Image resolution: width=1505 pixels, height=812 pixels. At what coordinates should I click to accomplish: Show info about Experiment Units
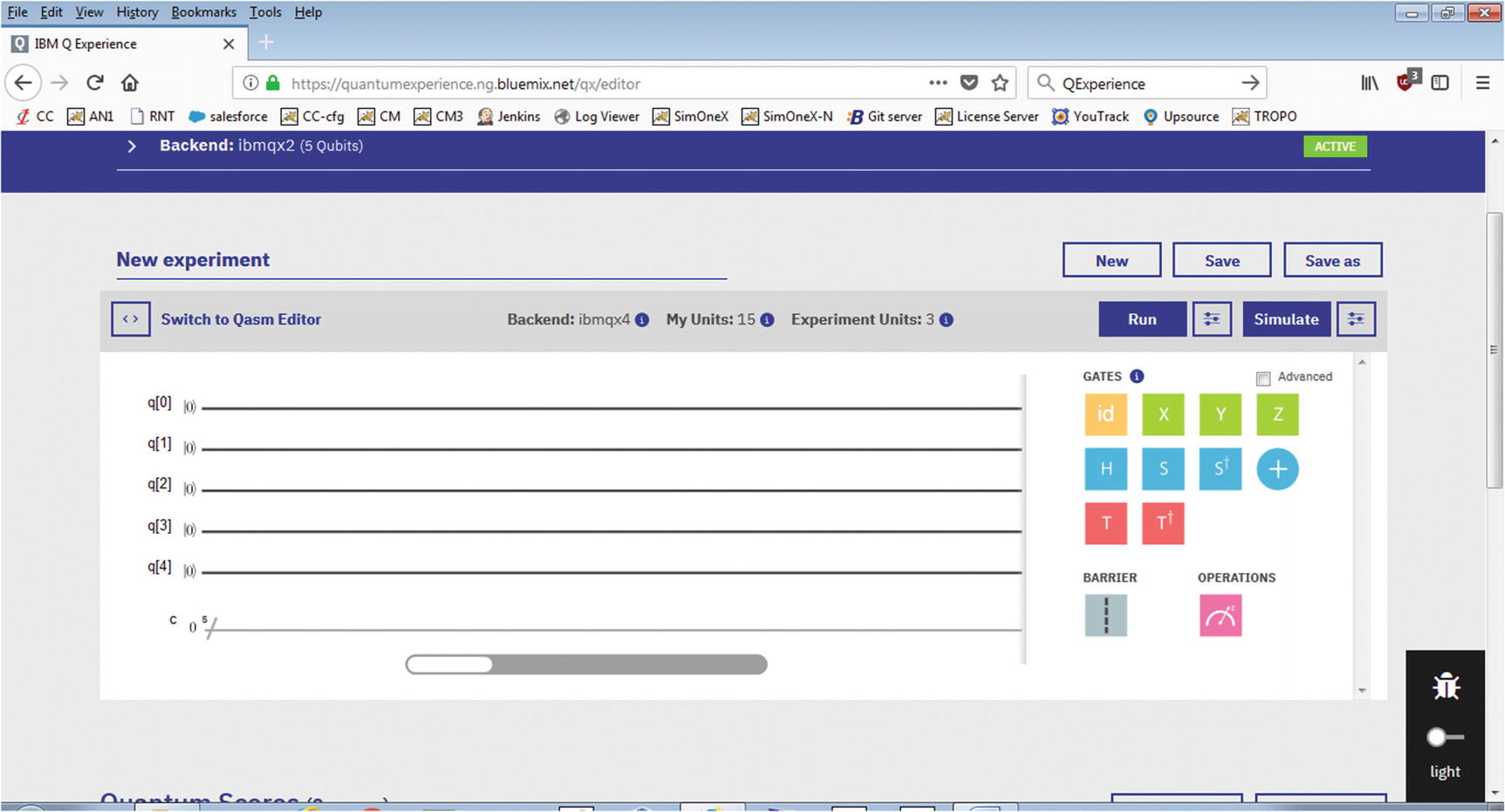946,320
